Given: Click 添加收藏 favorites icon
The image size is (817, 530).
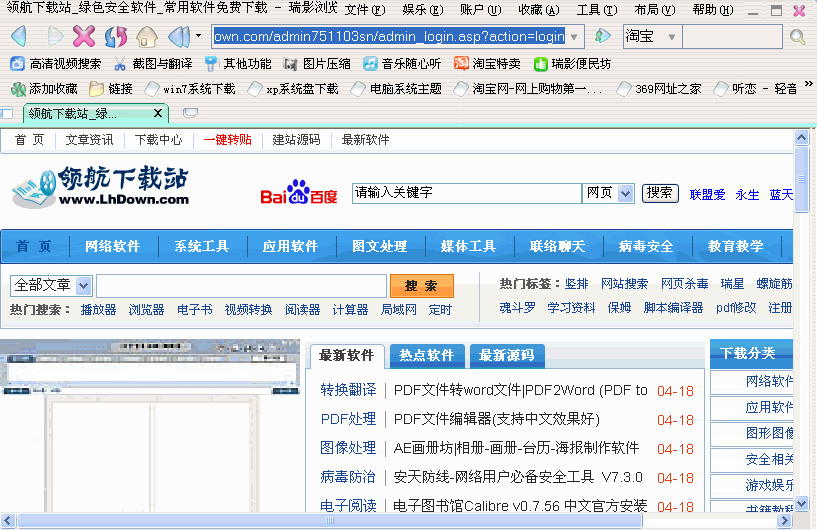Looking at the screenshot, I should pos(44,89).
